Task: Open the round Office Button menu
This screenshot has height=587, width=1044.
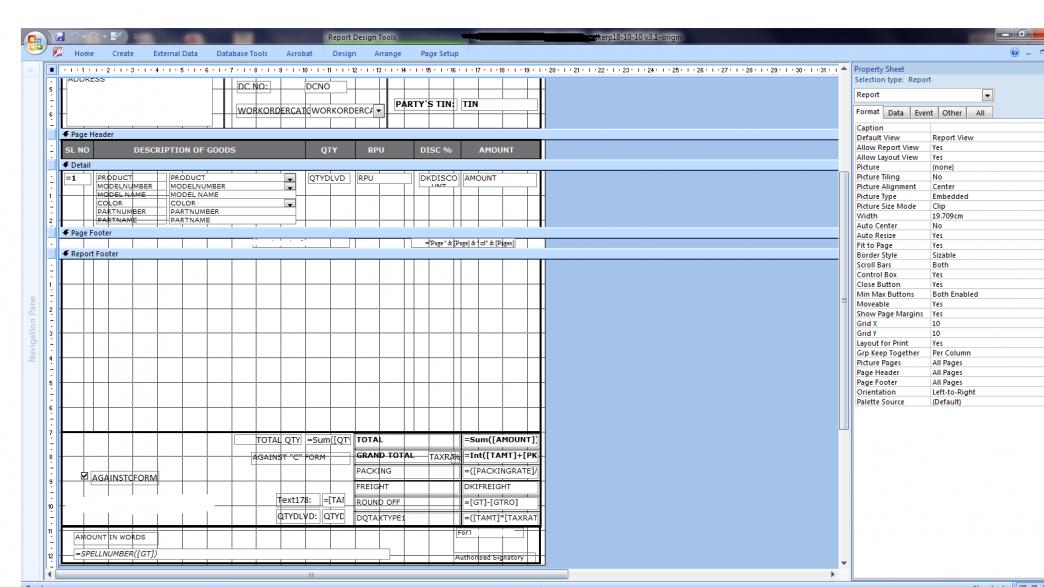Action: coord(35,43)
